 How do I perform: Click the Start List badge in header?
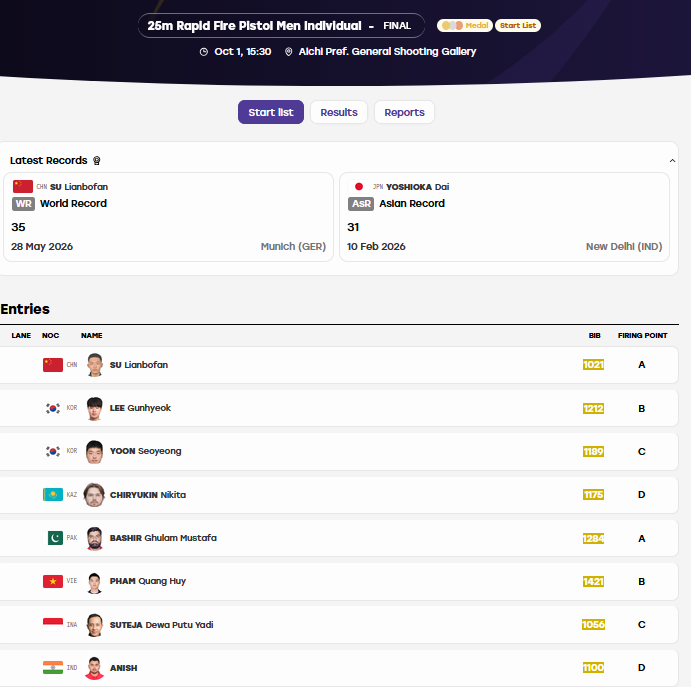coord(518,26)
